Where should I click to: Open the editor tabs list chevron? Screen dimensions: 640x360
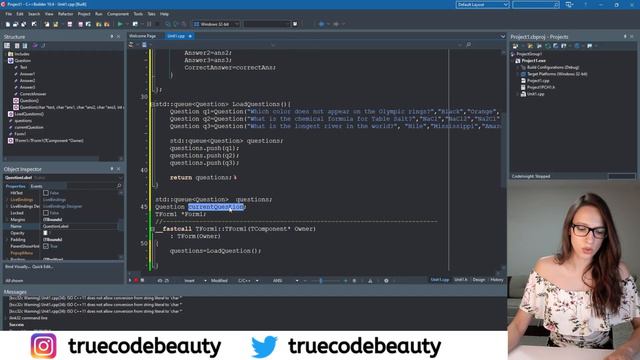tap(502, 36)
